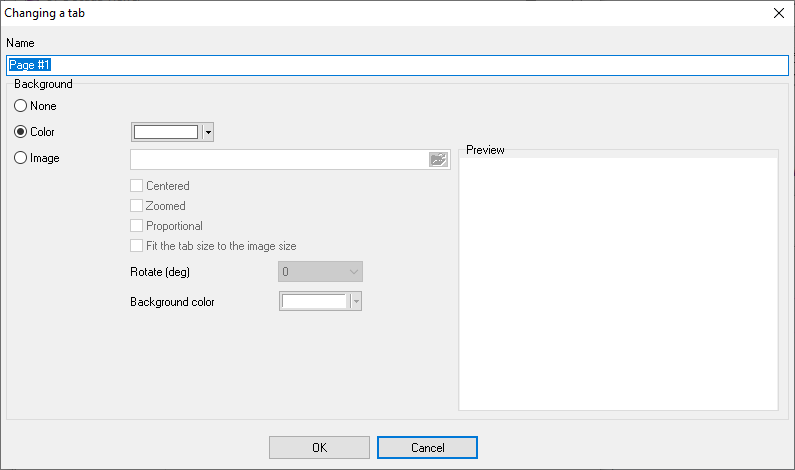The width and height of the screenshot is (795, 470).
Task: Expand the Rotate (deg) combo box
Action: click(x=320, y=272)
